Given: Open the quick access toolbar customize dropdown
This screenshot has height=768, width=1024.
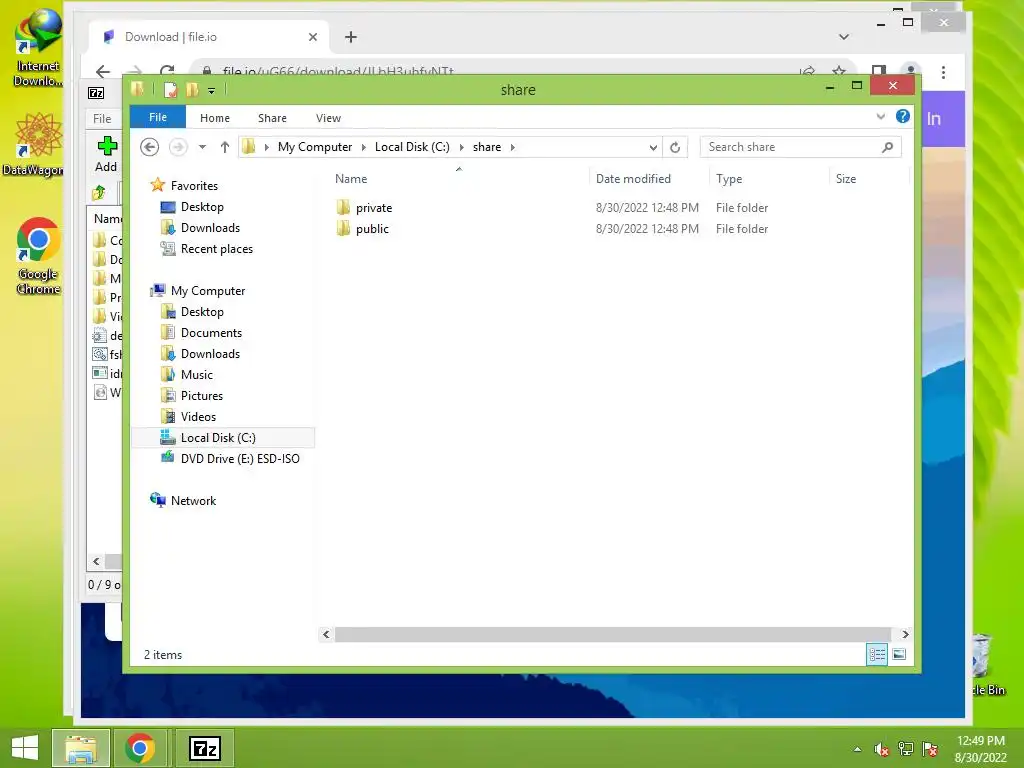Looking at the screenshot, I should [212, 90].
